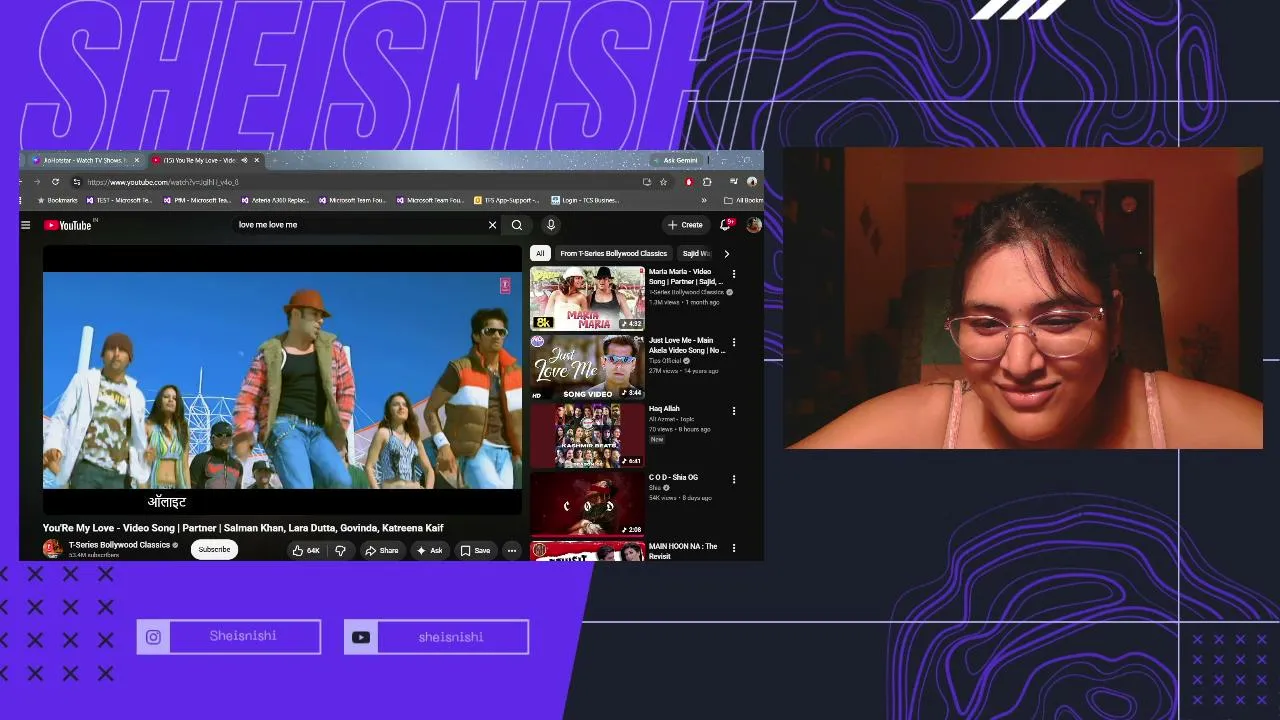Close the JioHotstar tab
The image size is (1280, 720).
pyautogui.click(x=137, y=160)
